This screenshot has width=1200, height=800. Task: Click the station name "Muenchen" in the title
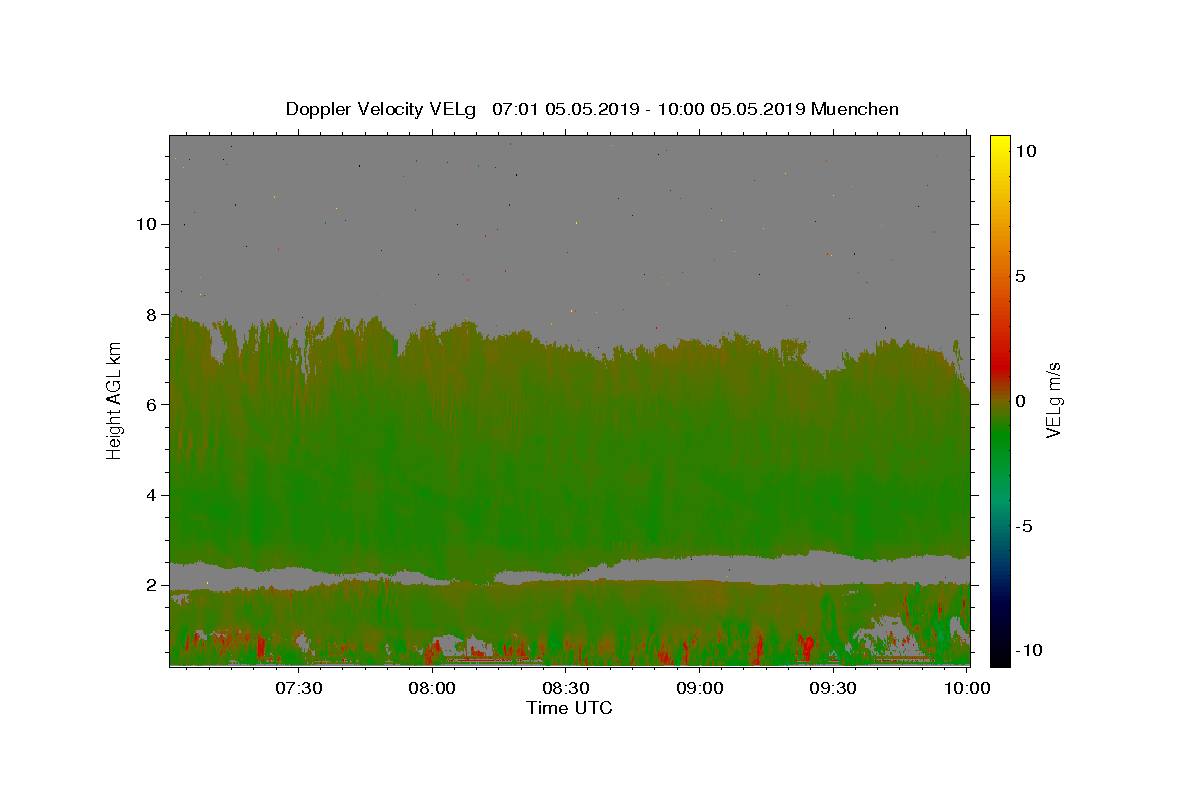coord(855,109)
